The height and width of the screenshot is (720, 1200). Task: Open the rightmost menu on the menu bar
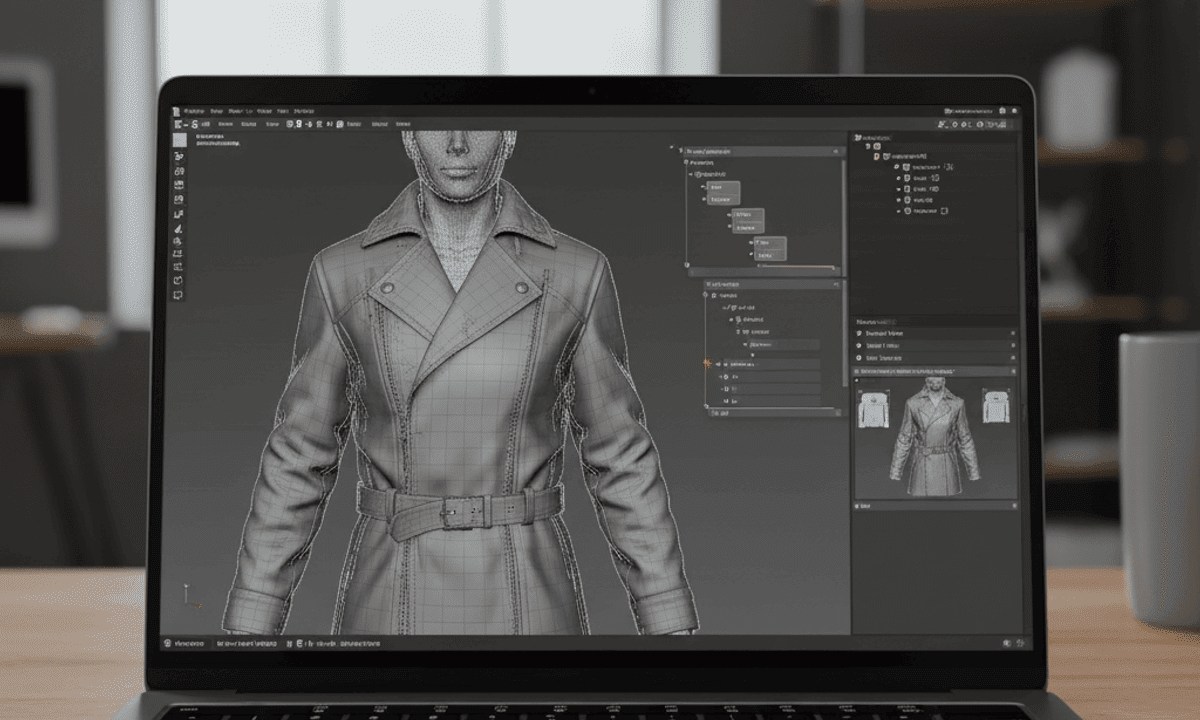click(x=305, y=111)
